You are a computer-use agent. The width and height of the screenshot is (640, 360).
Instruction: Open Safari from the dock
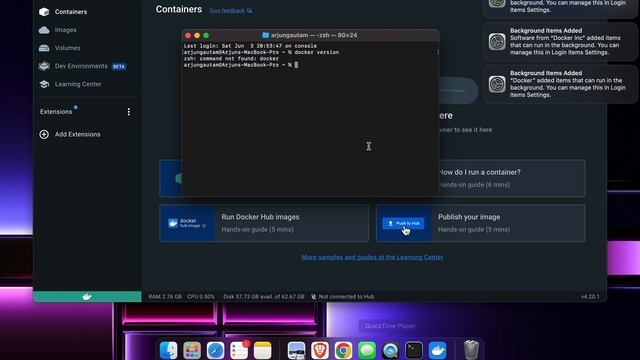pos(215,350)
